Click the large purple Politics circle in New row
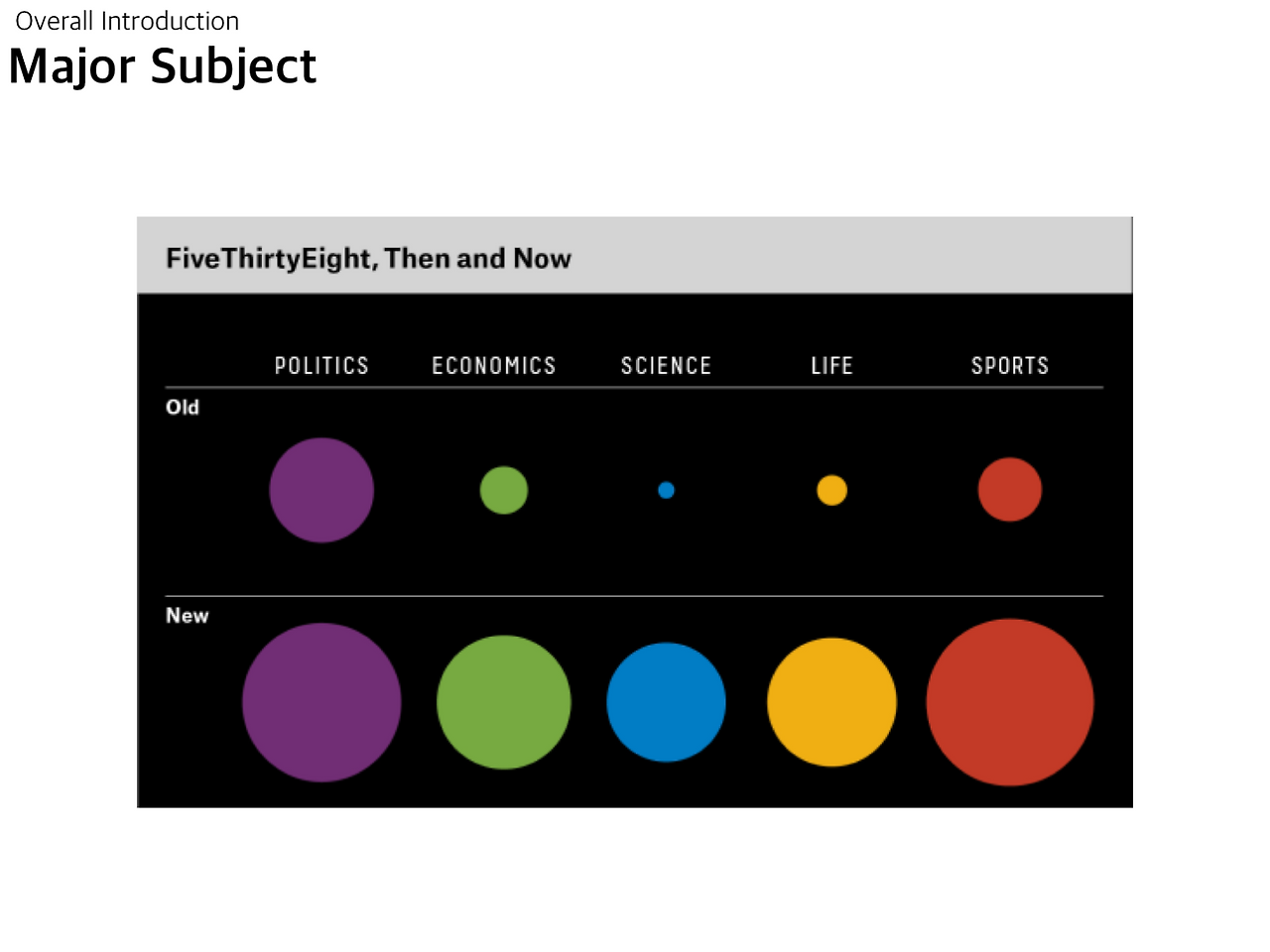This screenshot has width=1270, height=952. tap(321, 702)
